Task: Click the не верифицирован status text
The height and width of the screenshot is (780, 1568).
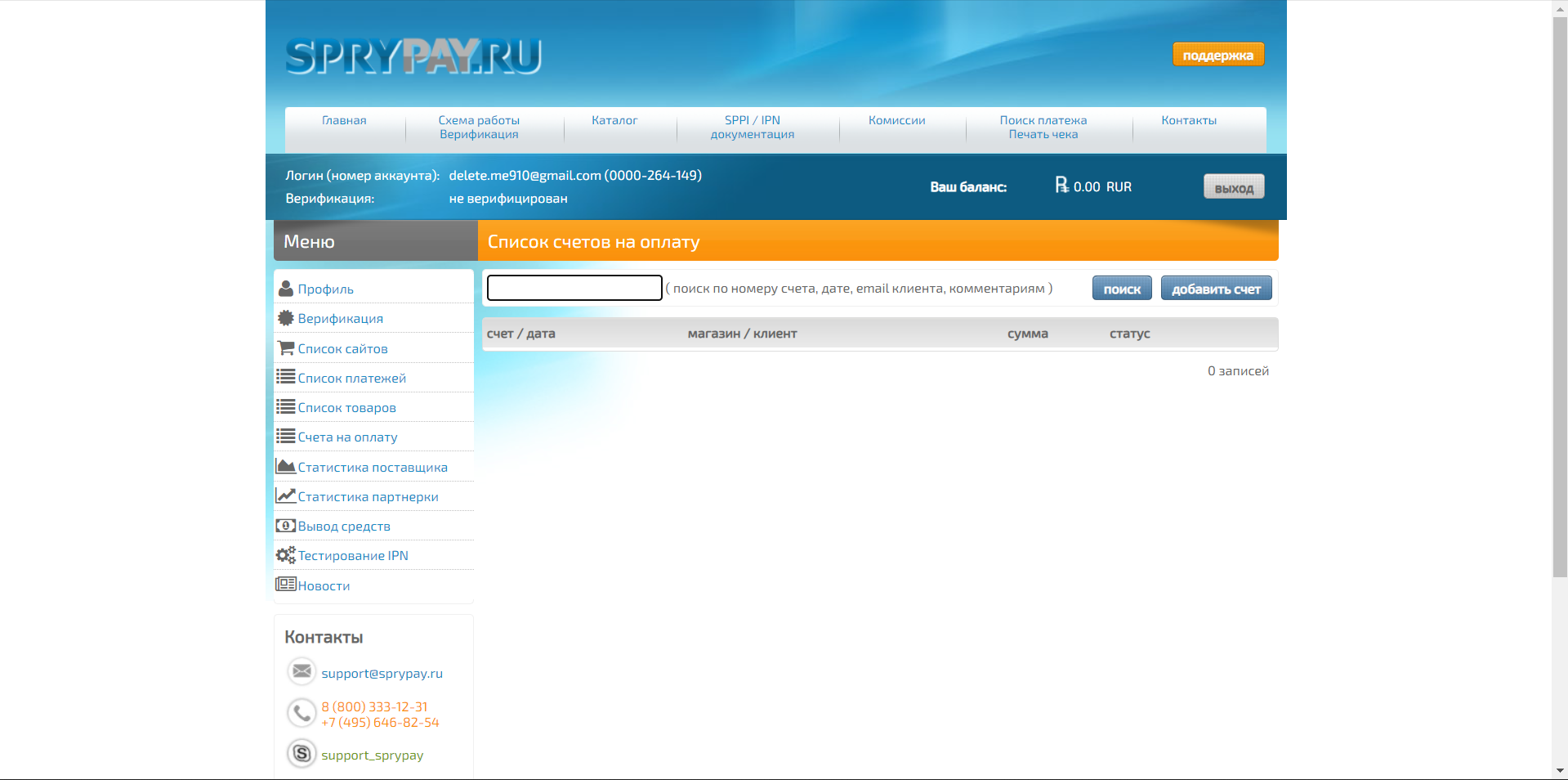Action: [508, 199]
